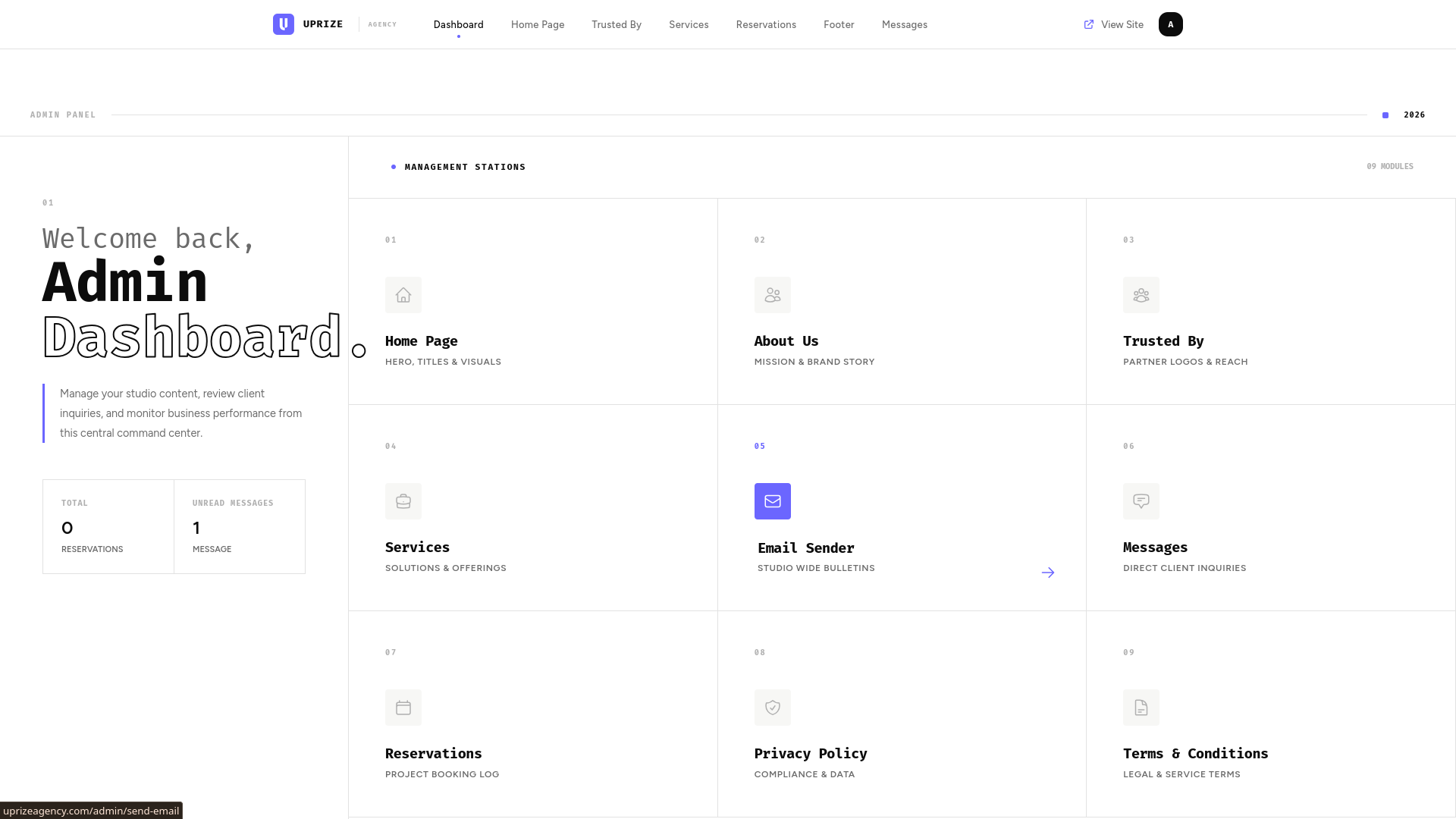
Task: Click the UPRIZE brand name text
Action: pyautogui.click(x=323, y=24)
